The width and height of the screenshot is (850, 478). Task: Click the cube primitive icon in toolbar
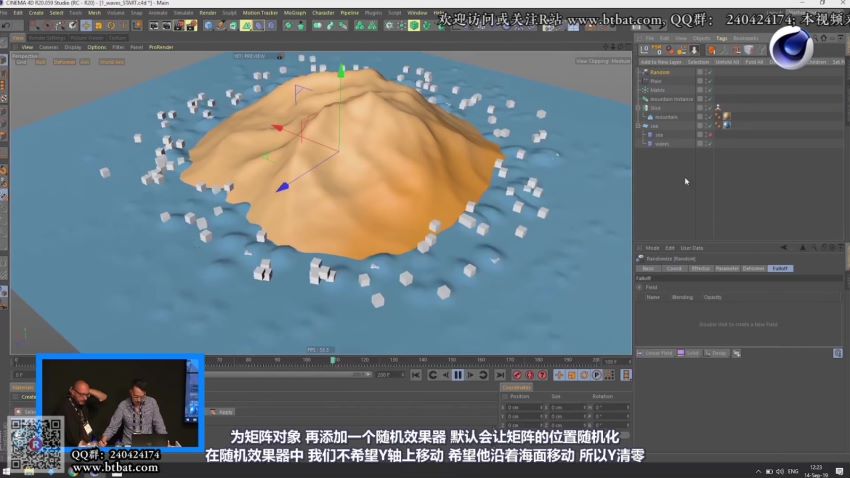point(209,25)
